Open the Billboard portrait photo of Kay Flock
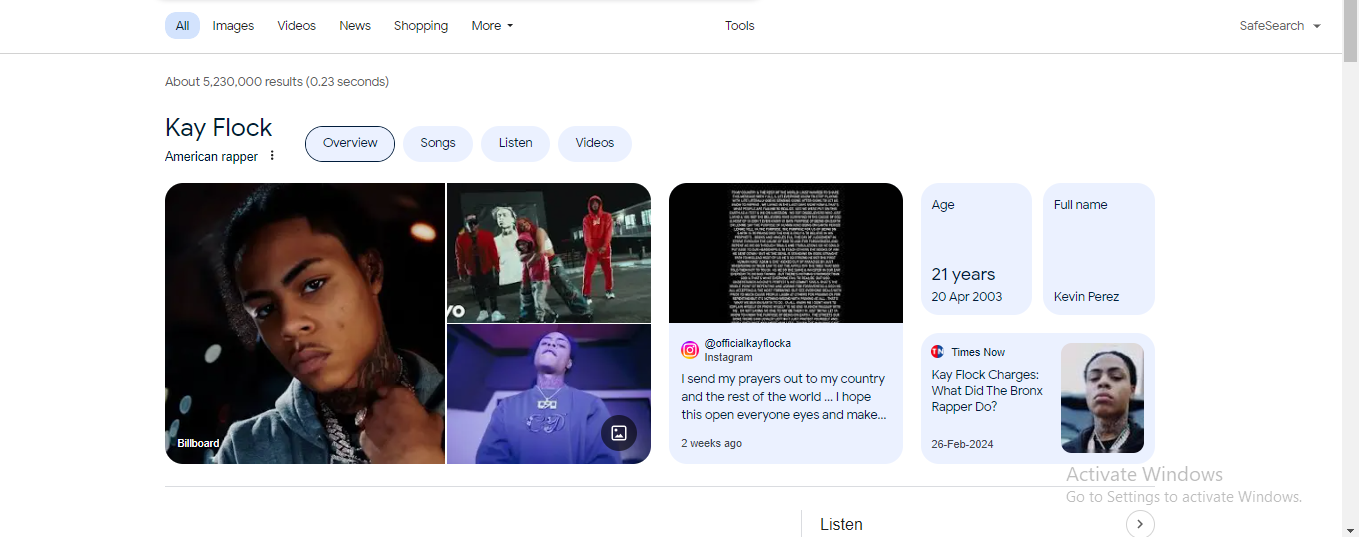This screenshot has height=537, width=1359. pos(305,323)
